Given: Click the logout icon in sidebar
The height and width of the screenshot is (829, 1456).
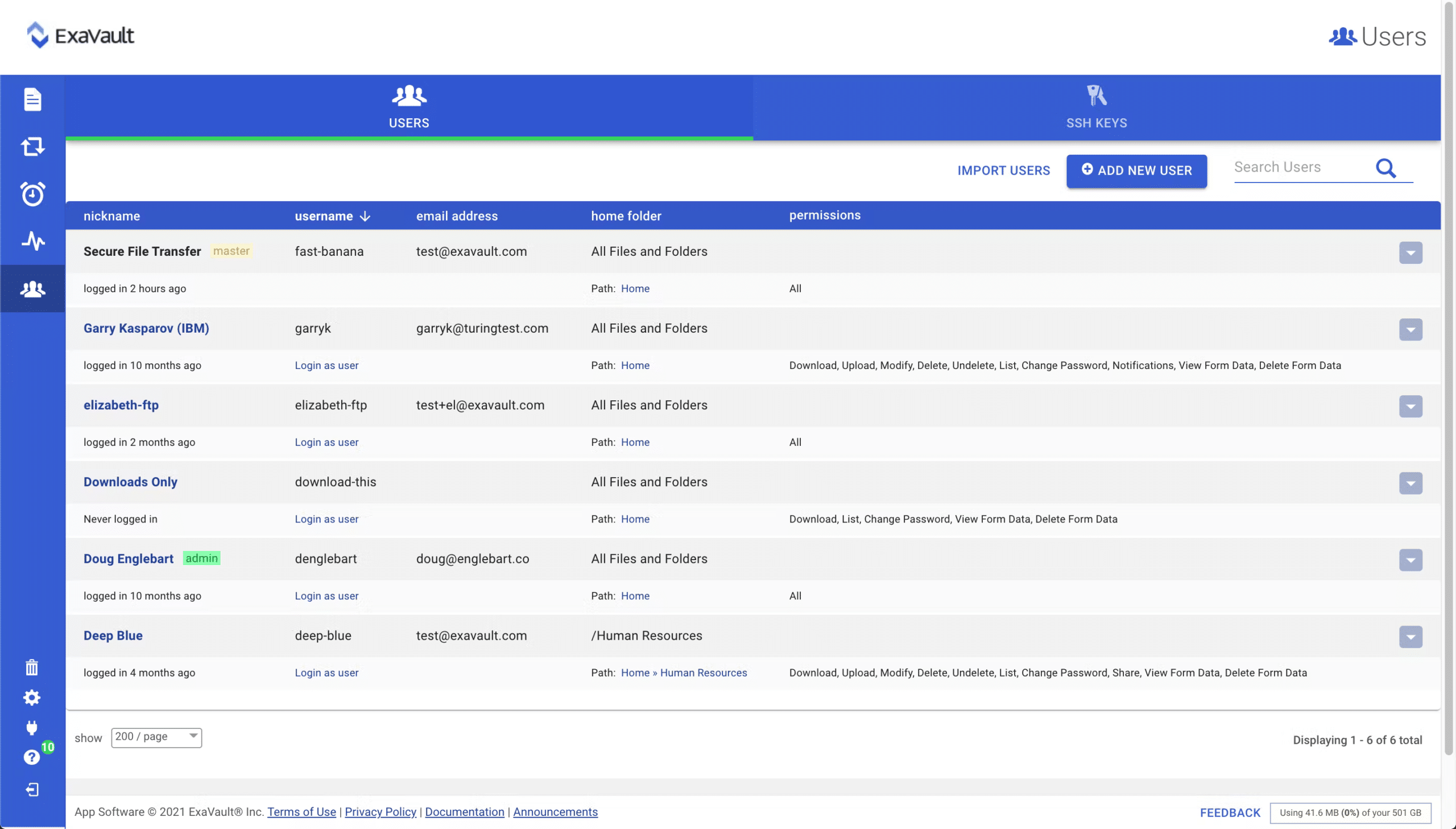Looking at the screenshot, I should click(32, 789).
